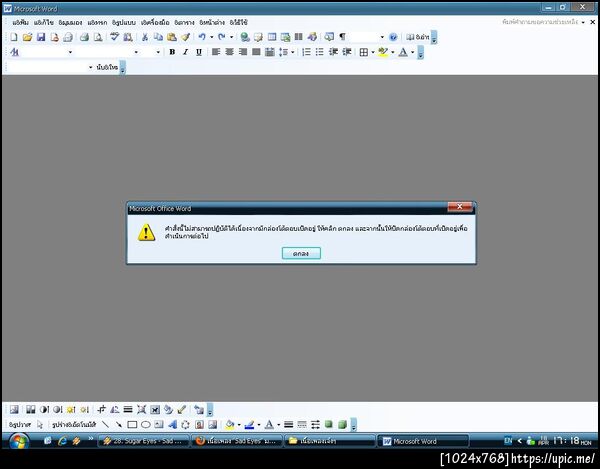Apply blue Line Color on Drawing toolbar
Image resolution: width=600 pixels, height=469 pixels.
(x=249, y=425)
